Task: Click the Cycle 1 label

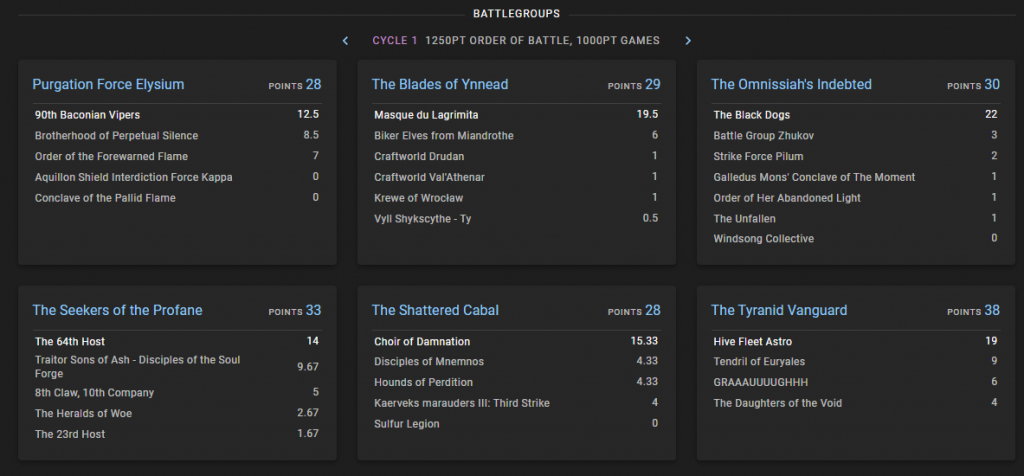Action: pyautogui.click(x=395, y=41)
